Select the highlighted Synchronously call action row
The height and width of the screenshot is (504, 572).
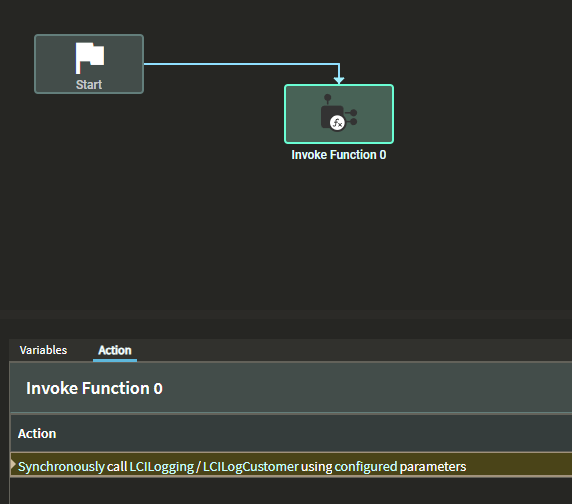(x=291, y=465)
